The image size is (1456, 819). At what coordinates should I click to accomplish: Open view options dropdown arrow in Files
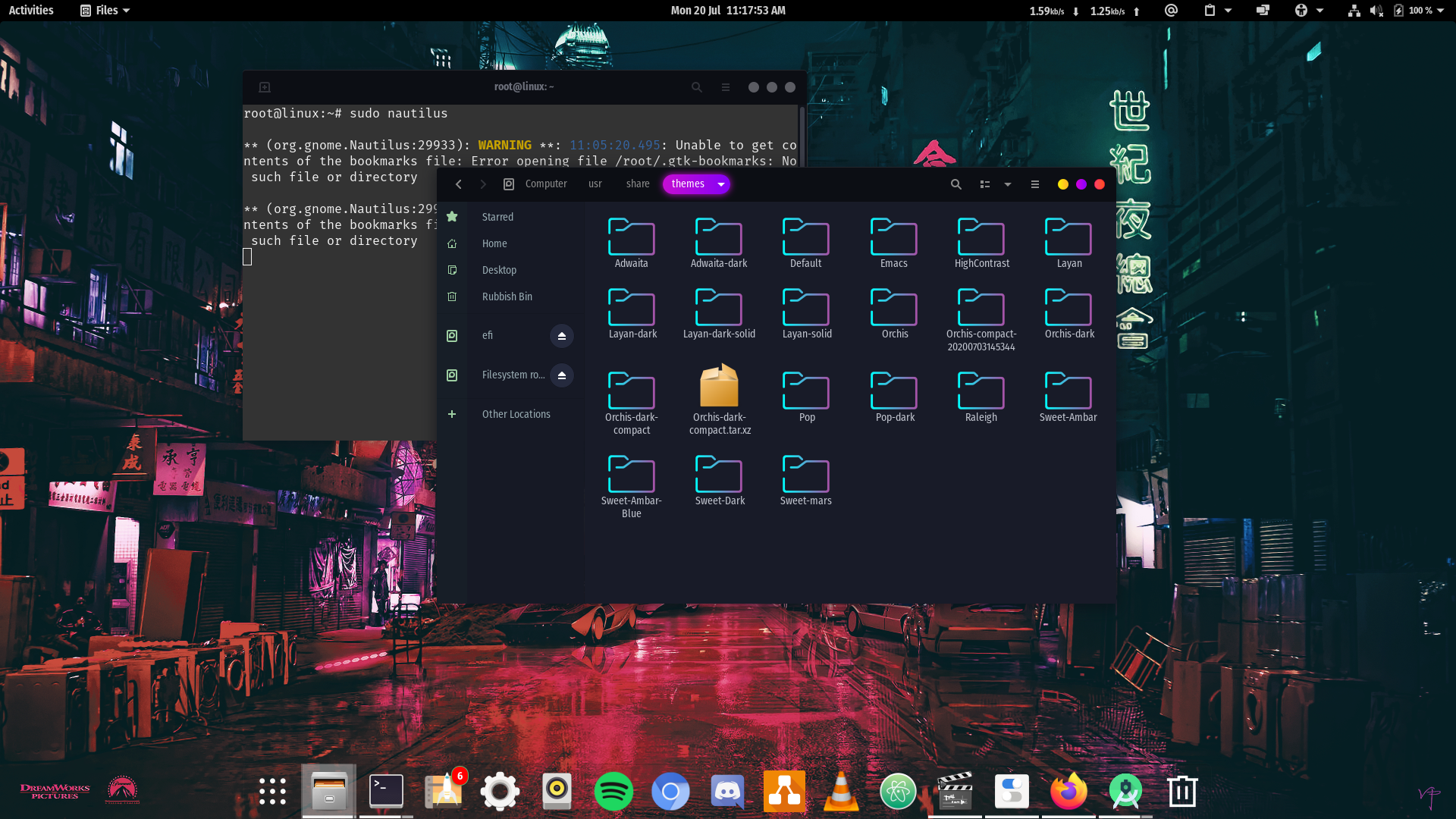(x=1007, y=184)
